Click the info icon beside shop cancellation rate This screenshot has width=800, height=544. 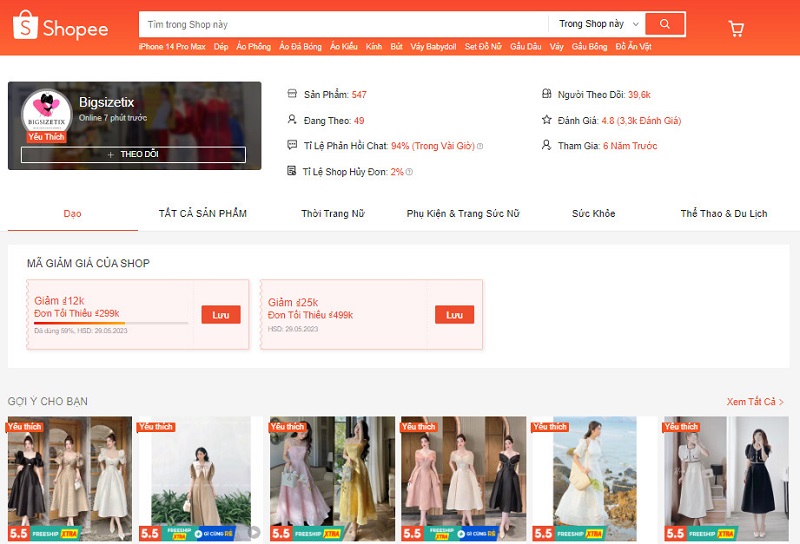tap(409, 172)
